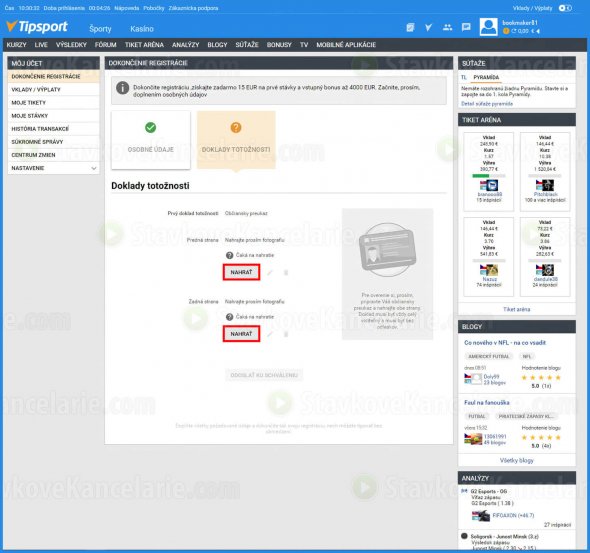
Task: Open Tiket aréna footer link
Action: pyautogui.click(x=517, y=309)
